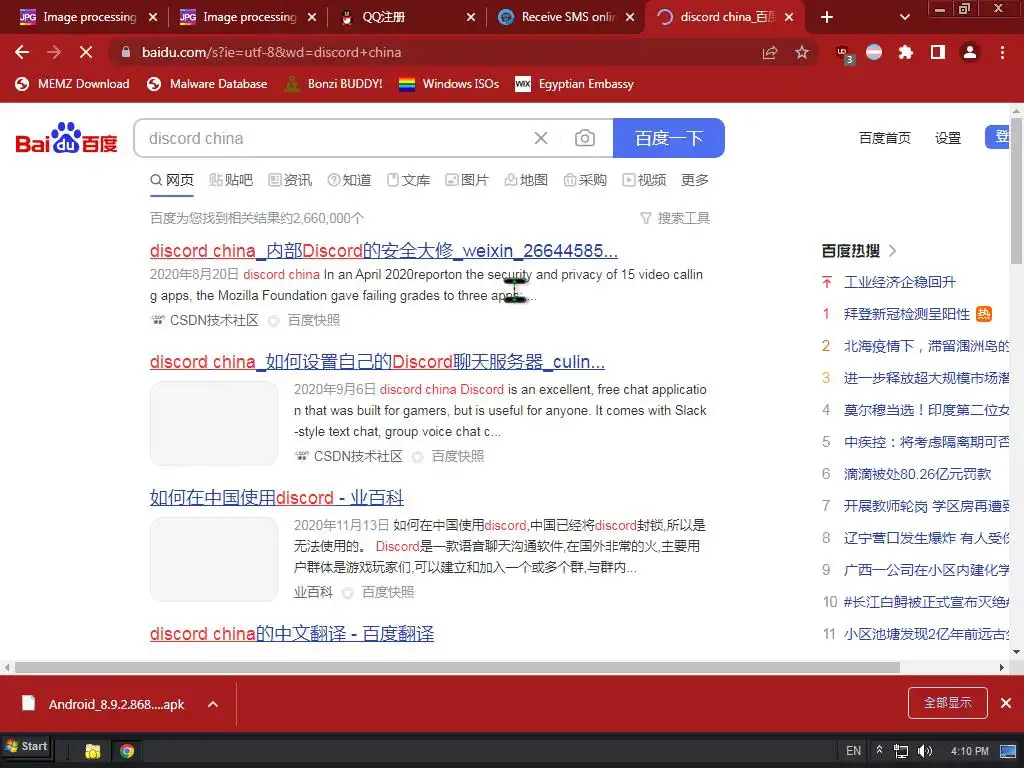This screenshot has width=1024, height=768.
Task: Close the QQ注册 tab
Action: (x=470, y=18)
